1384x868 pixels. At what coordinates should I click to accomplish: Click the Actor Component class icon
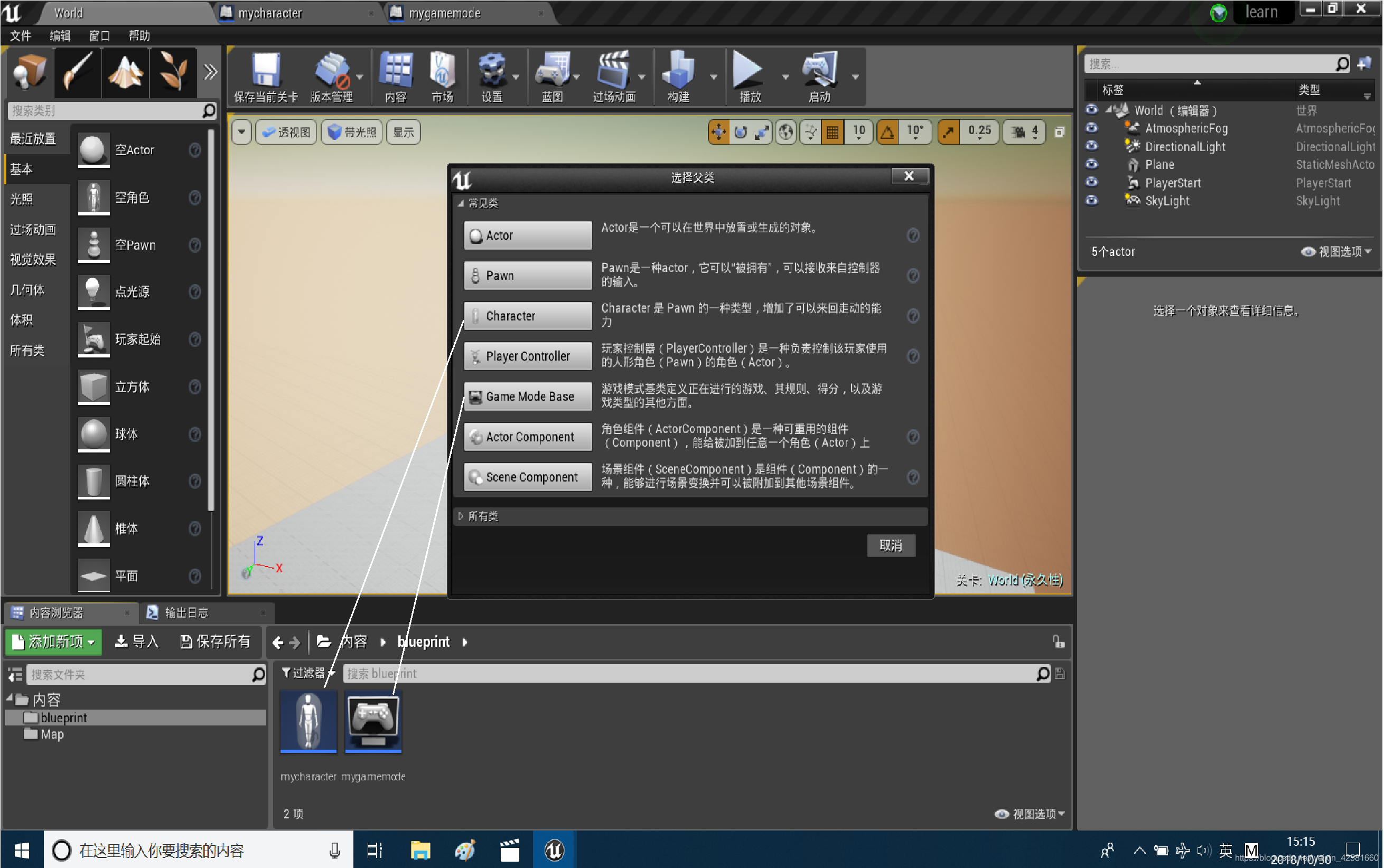476,437
